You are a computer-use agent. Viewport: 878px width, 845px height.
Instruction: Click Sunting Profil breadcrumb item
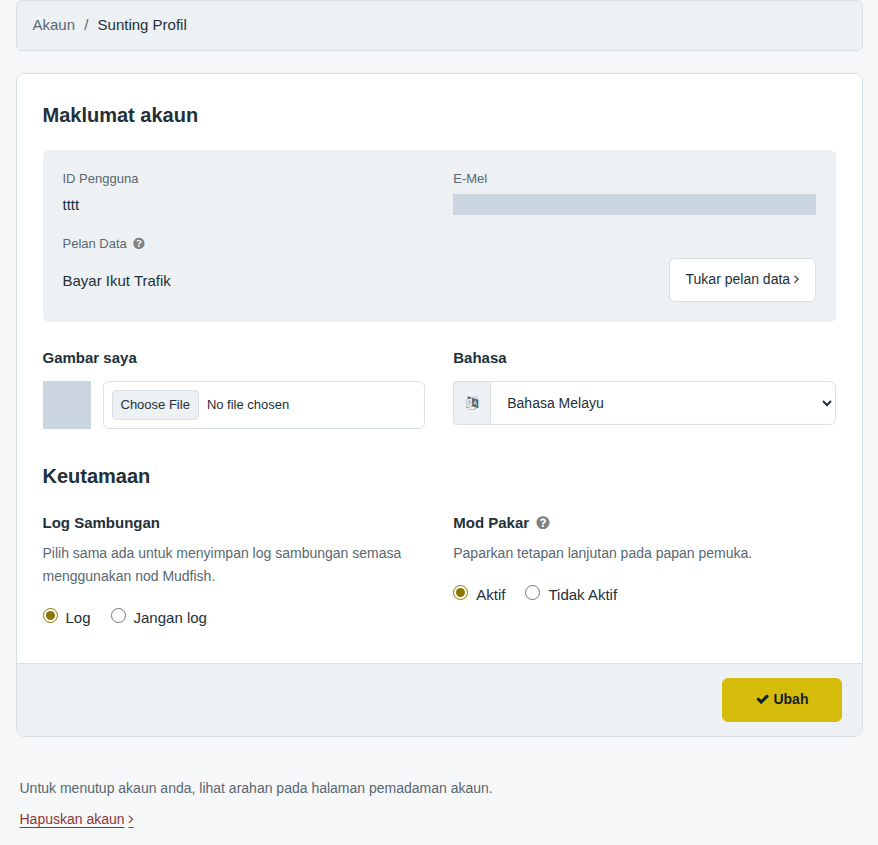(x=142, y=25)
